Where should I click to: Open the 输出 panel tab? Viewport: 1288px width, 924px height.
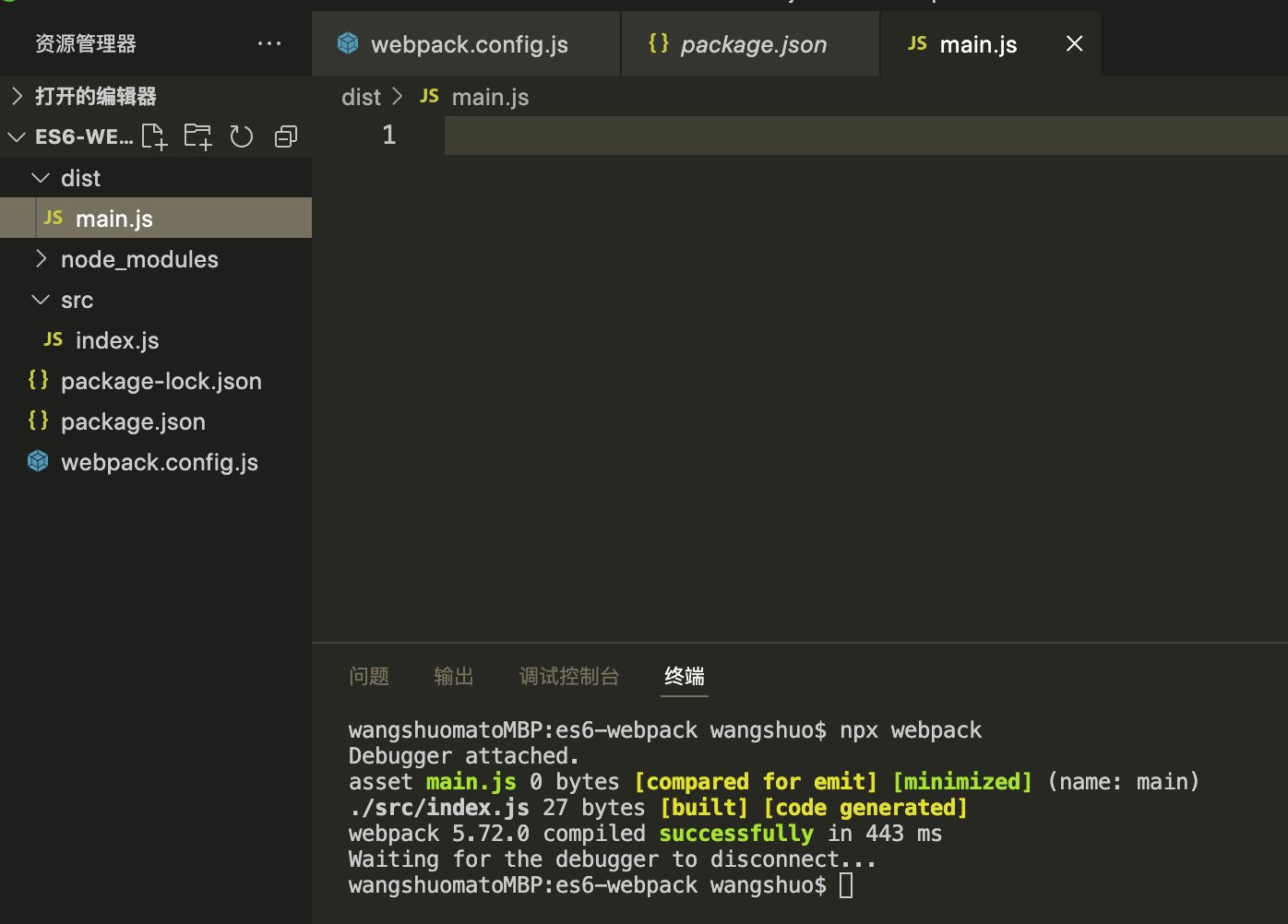454,676
